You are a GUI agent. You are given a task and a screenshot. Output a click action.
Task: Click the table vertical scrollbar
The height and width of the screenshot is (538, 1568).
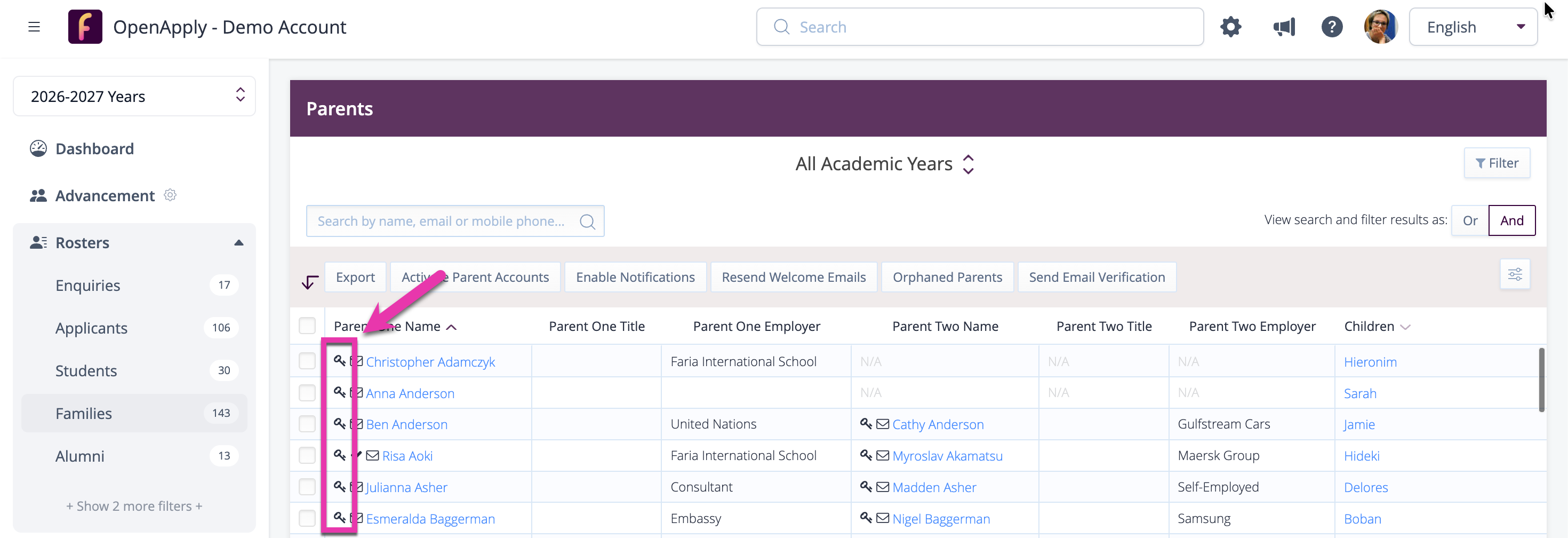click(1541, 380)
